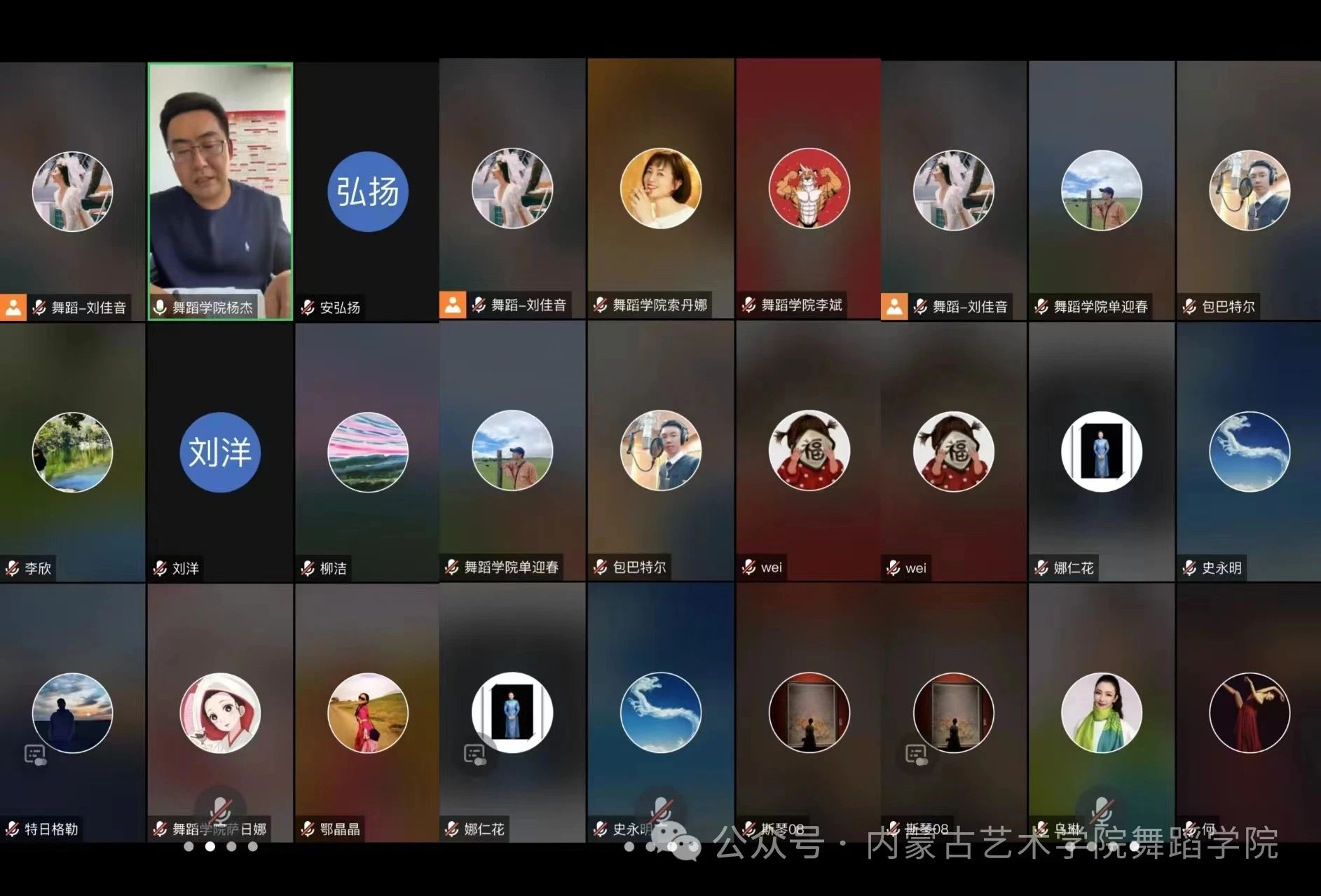The height and width of the screenshot is (896, 1321).
Task: Go to the first page dot at bottom-left
Action: click(189, 846)
